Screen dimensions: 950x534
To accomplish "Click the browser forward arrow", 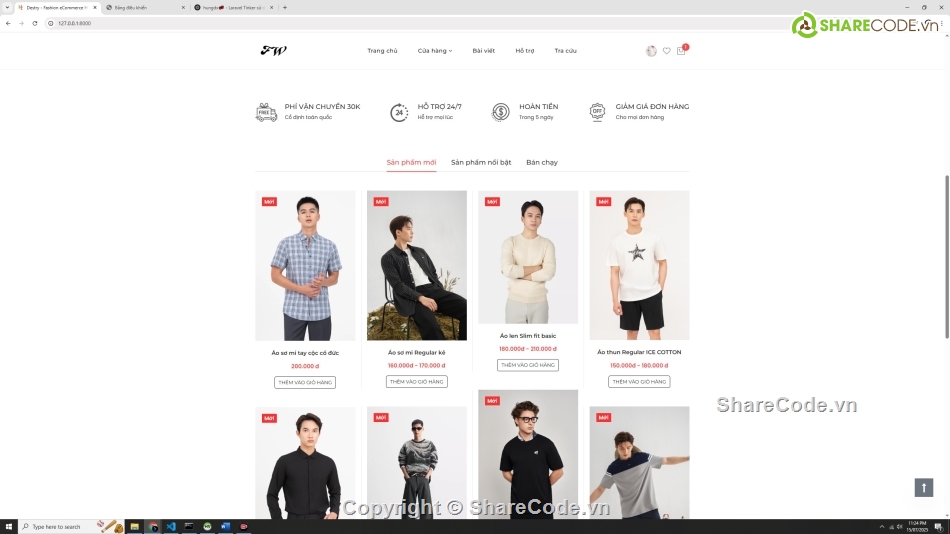I will (x=21, y=23).
